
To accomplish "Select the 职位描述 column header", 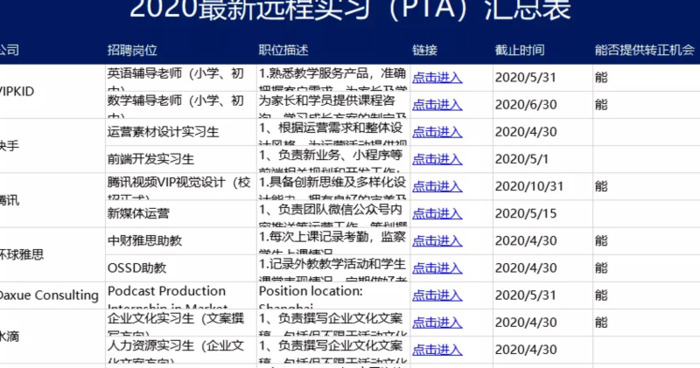I will coord(283,50).
